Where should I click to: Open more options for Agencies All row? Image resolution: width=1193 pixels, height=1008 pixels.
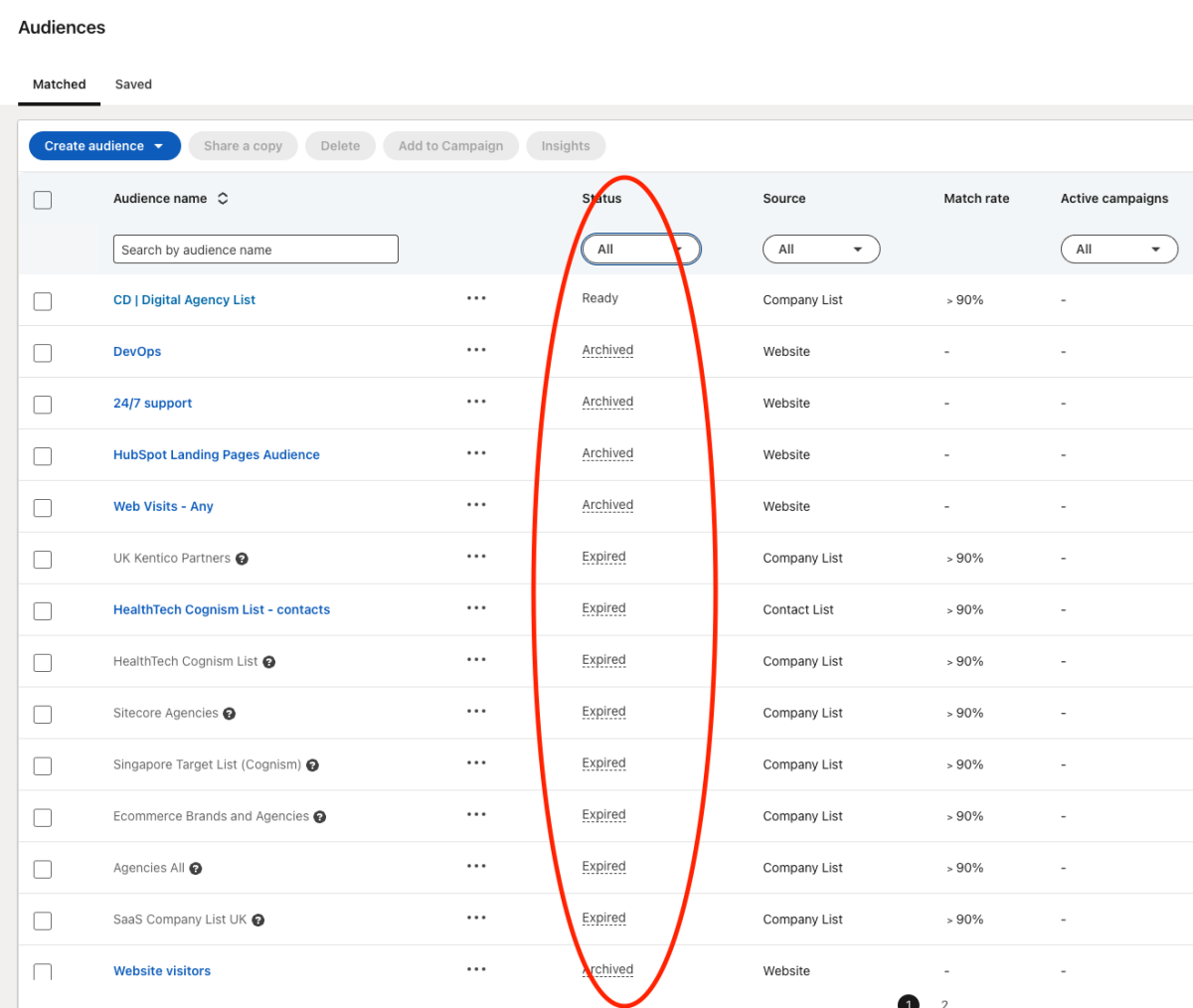click(x=476, y=867)
